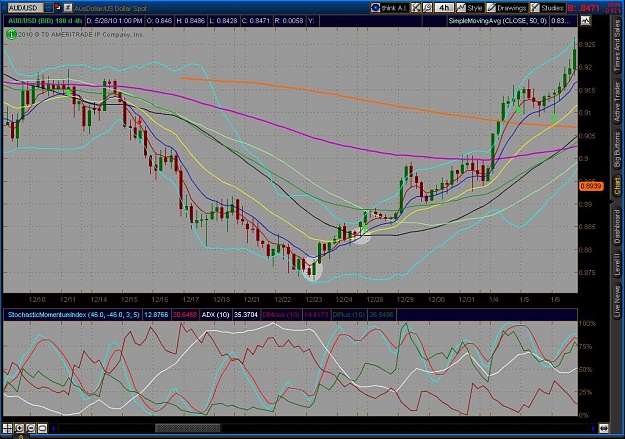The height and width of the screenshot is (439, 625).
Task: Open the Active Trader side tab
Action: coord(617,102)
